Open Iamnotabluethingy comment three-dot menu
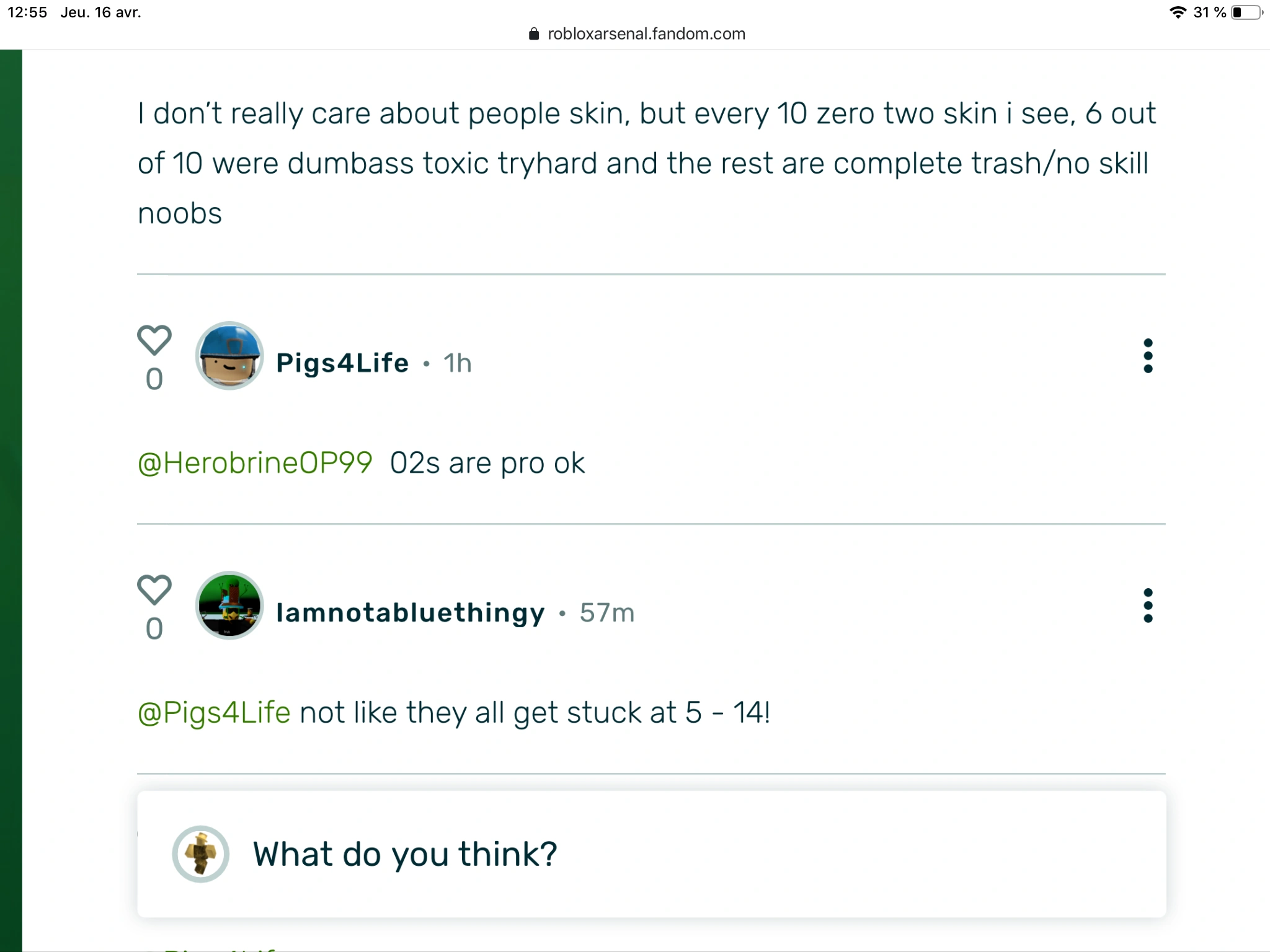 tap(1148, 606)
